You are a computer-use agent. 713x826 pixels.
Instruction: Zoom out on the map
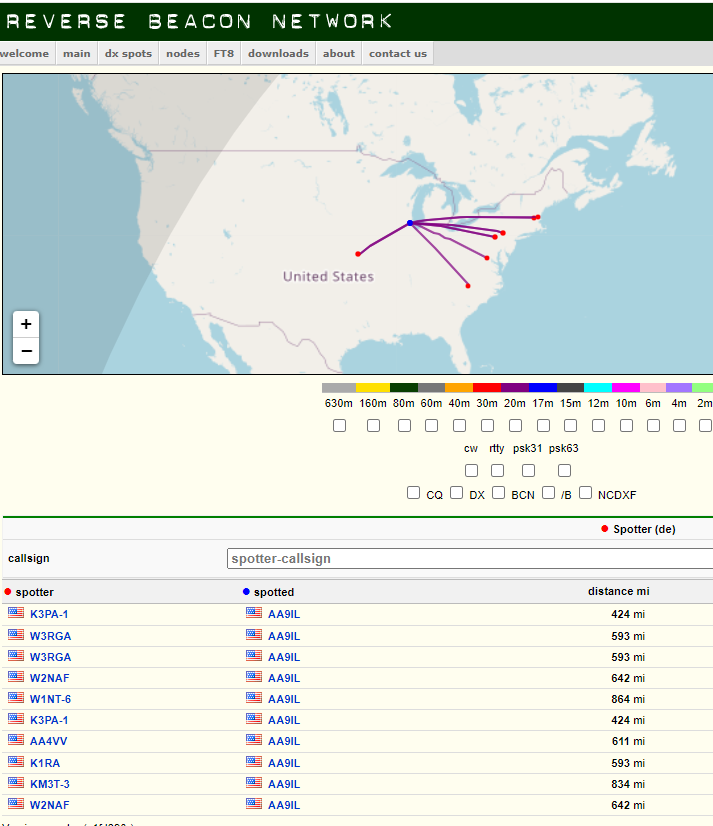[26, 351]
